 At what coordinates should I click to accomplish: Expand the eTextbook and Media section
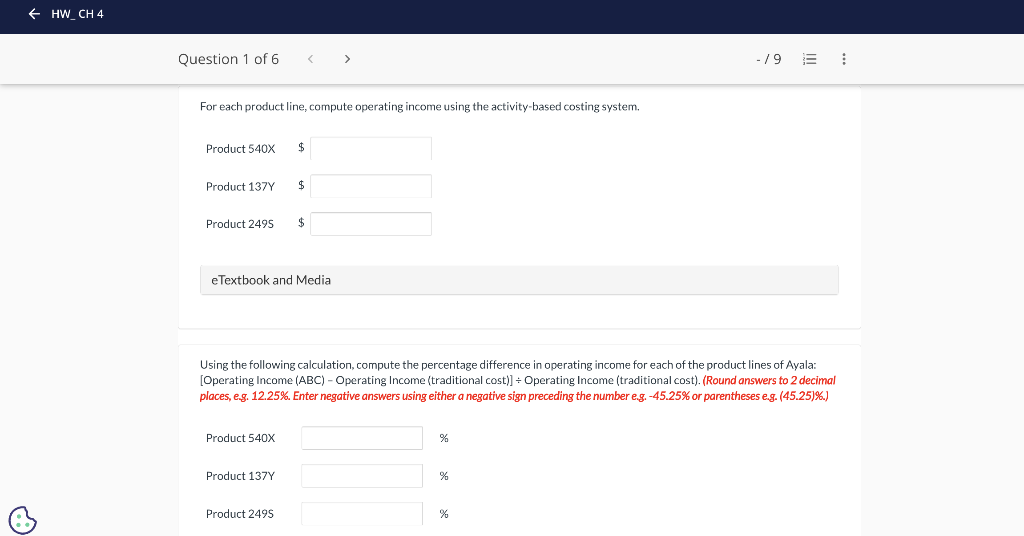click(x=519, y=280)
